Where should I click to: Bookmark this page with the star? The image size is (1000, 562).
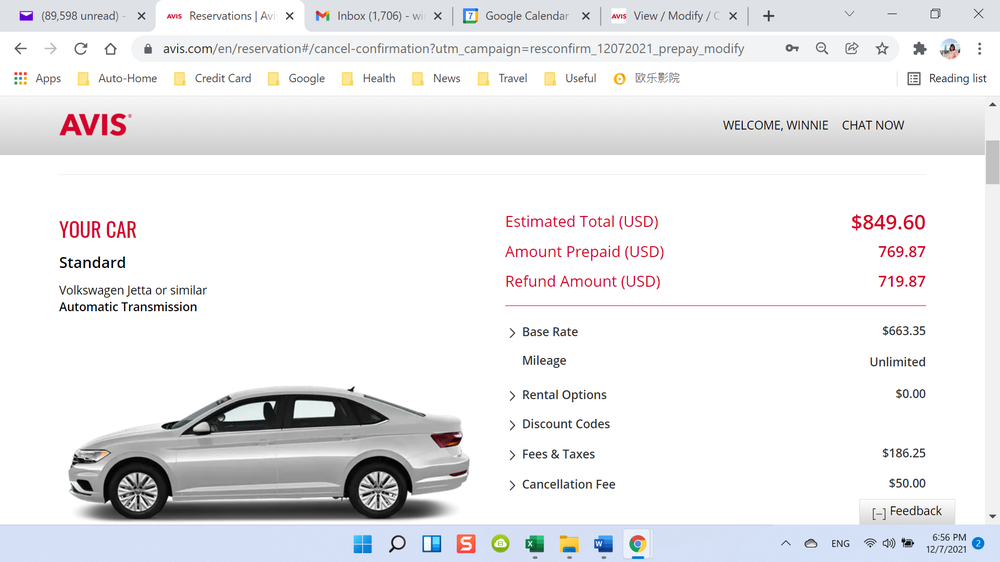[882, 48]
